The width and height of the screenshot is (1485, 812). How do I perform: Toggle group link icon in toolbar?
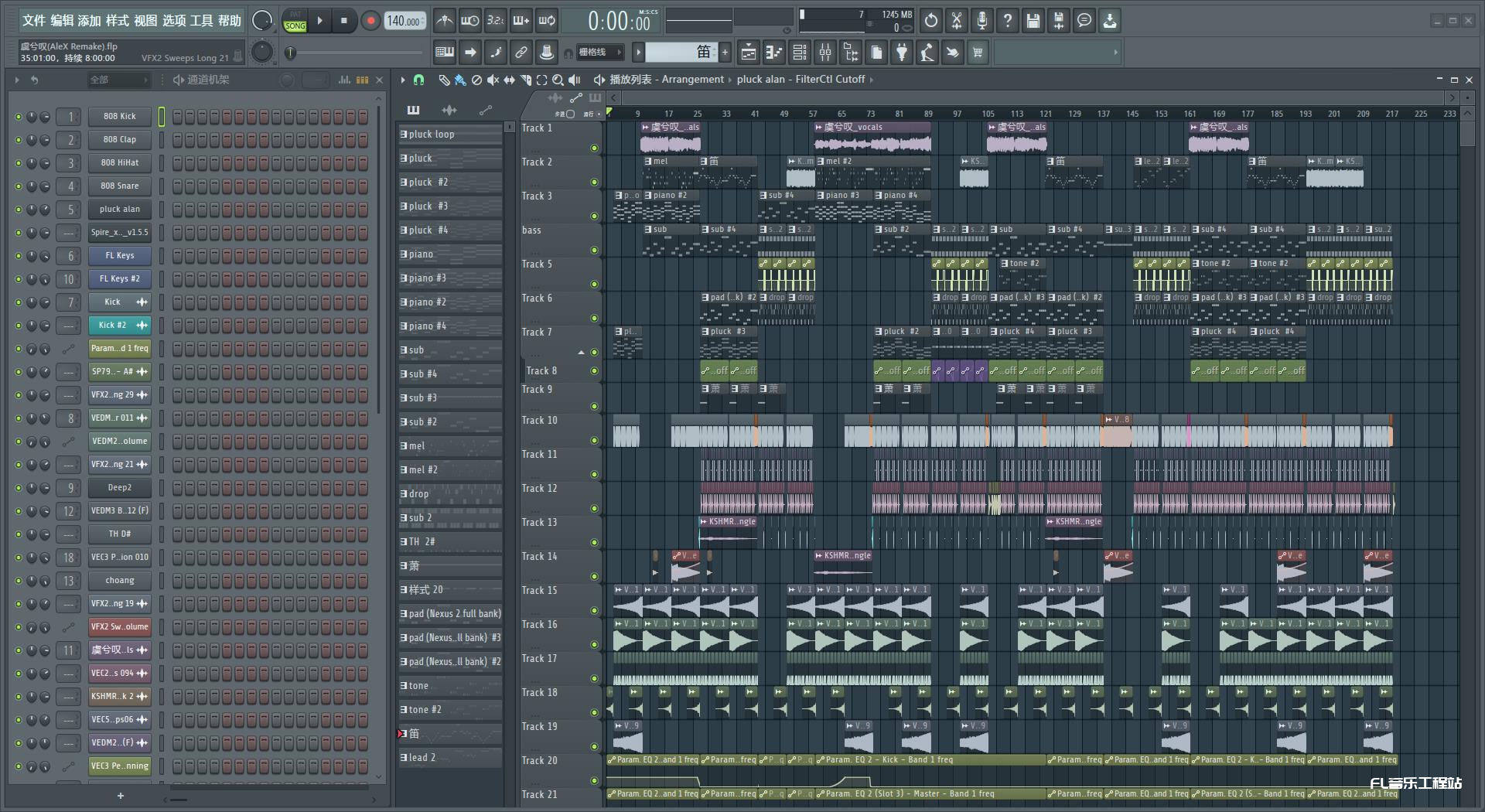[x=521, y=53]
